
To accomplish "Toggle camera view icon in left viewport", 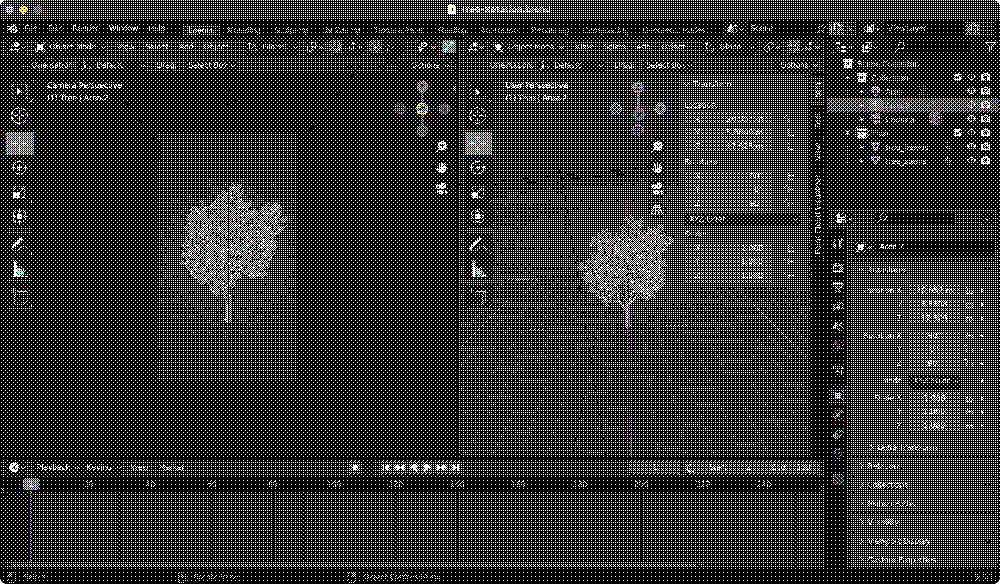I will [x=442, y=188].
